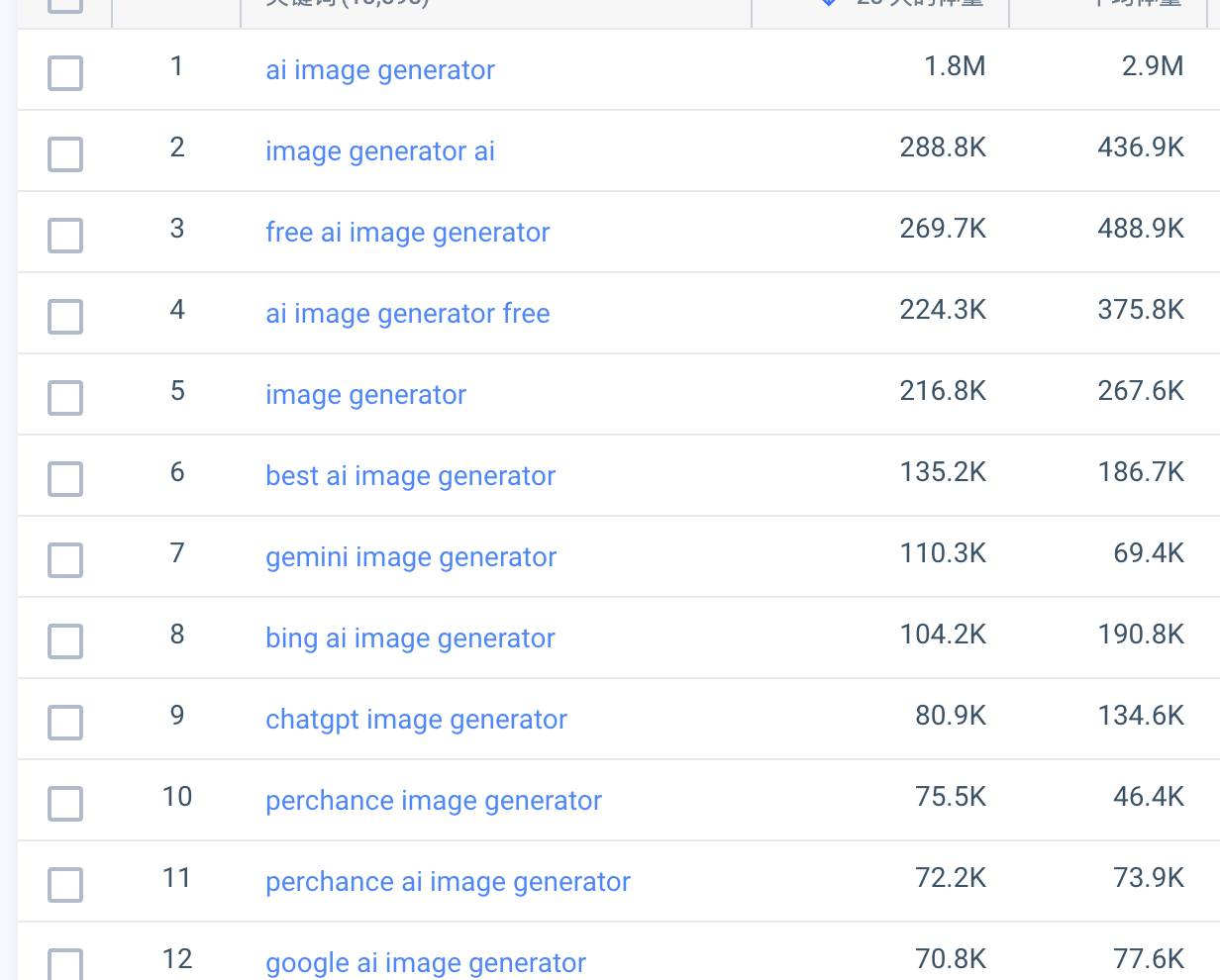Open the ai image generator keyword link
1220x980 pixels.
(x=380, y=70)
